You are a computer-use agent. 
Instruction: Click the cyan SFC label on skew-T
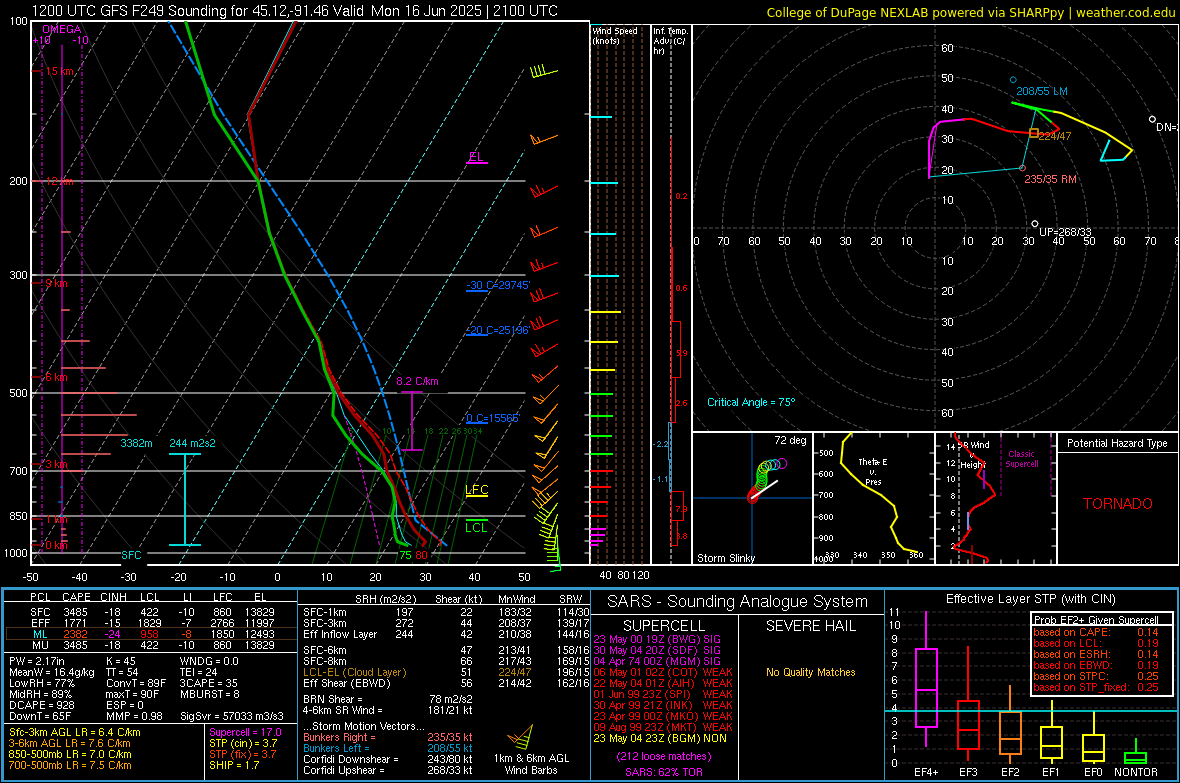(131, 555)
